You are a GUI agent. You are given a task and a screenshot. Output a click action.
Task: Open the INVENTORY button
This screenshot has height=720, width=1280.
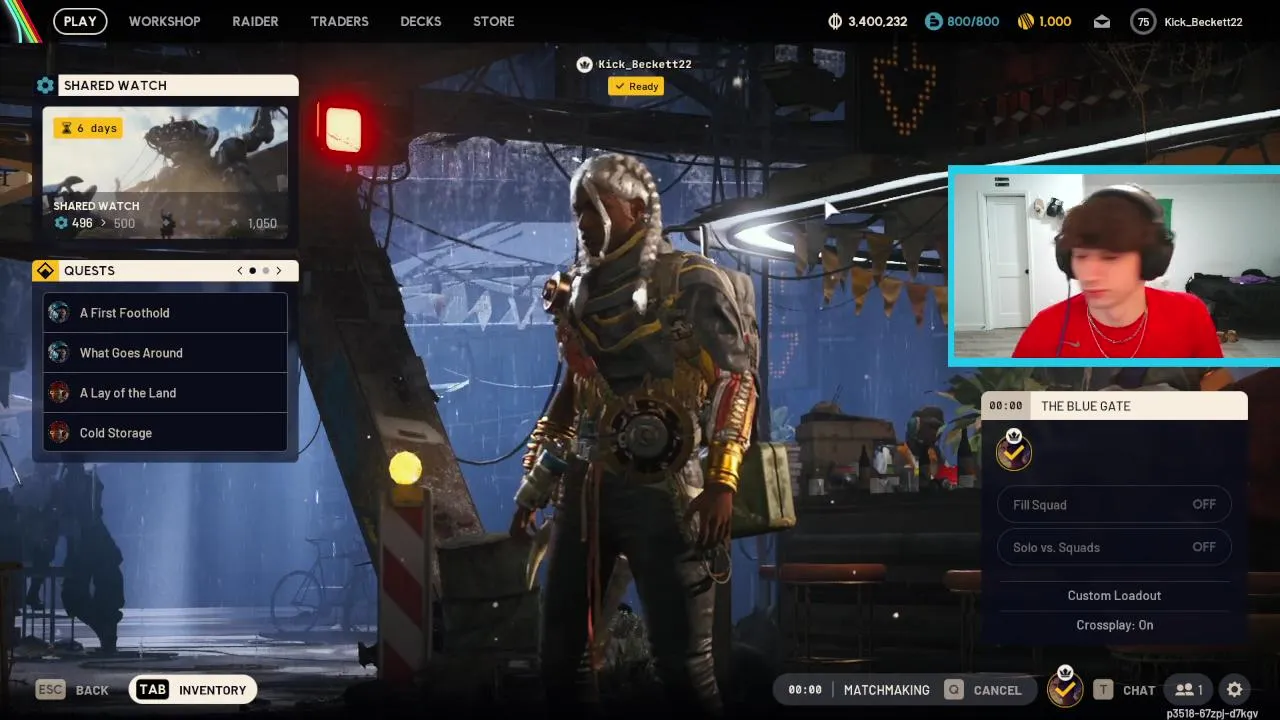tap(193, 690)
